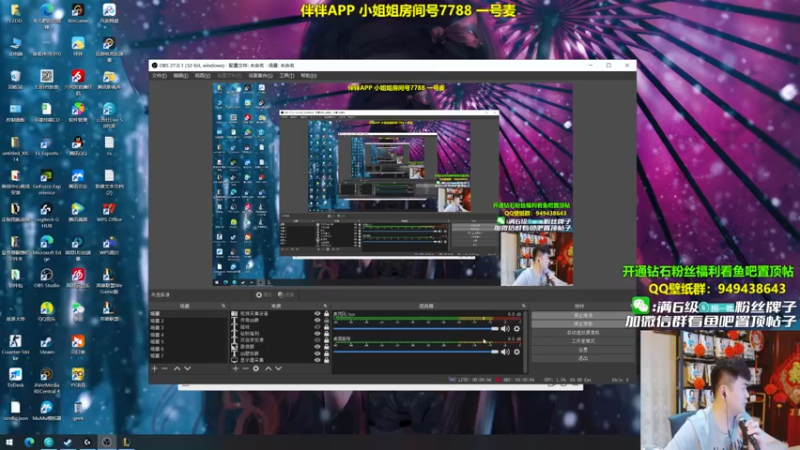Open OBS 设置 button in controls
The height and width of the screenshot is (450, 800).
pyautogui.click(x=583, y=350)
